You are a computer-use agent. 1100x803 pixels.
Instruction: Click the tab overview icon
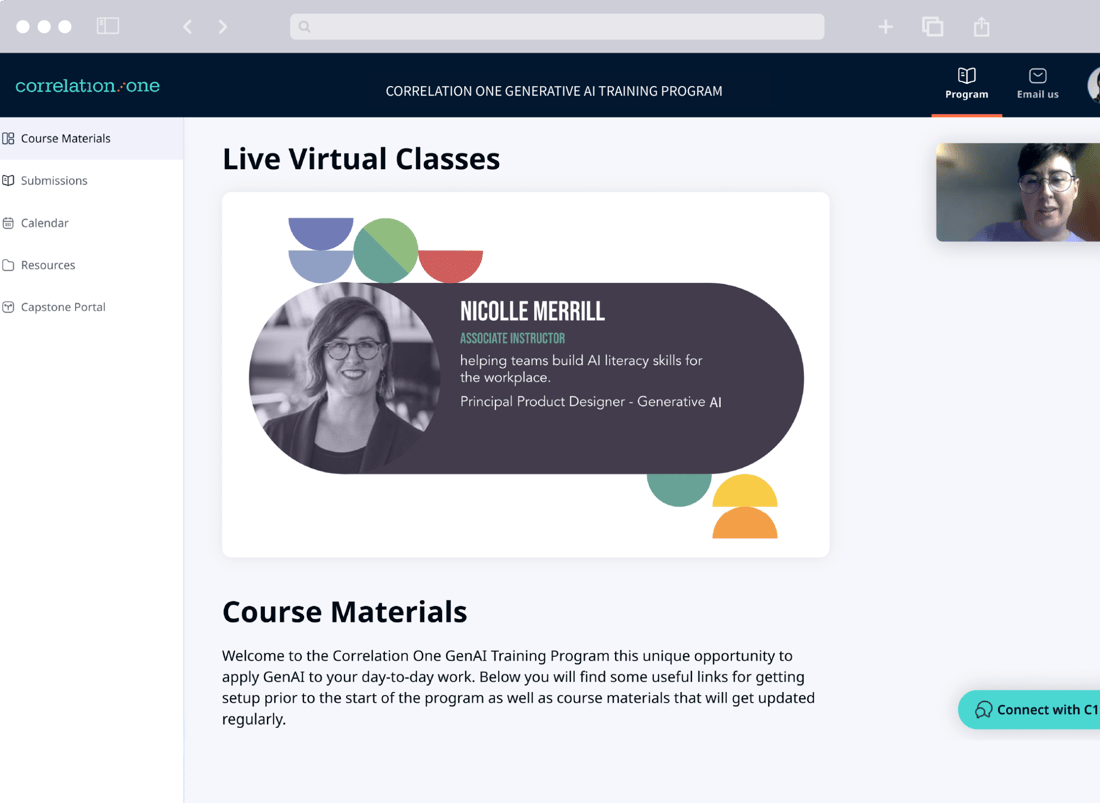[x=933, y=27]
